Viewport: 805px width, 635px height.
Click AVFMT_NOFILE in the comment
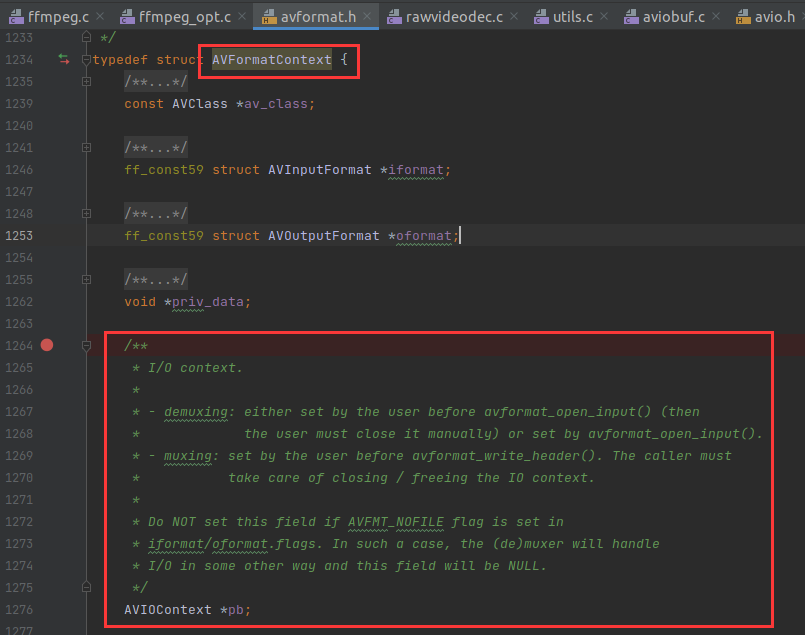pos(395,522)
